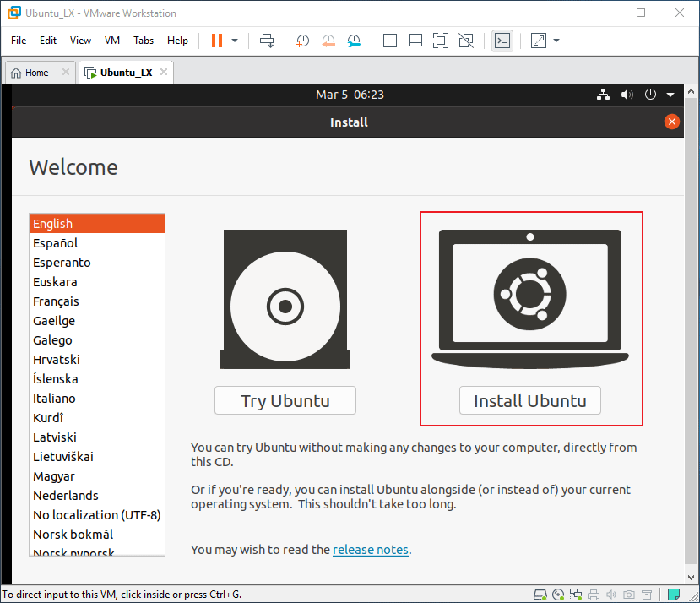Click the sound card status bar icon
700x603 pixels.
coord(611,595)
